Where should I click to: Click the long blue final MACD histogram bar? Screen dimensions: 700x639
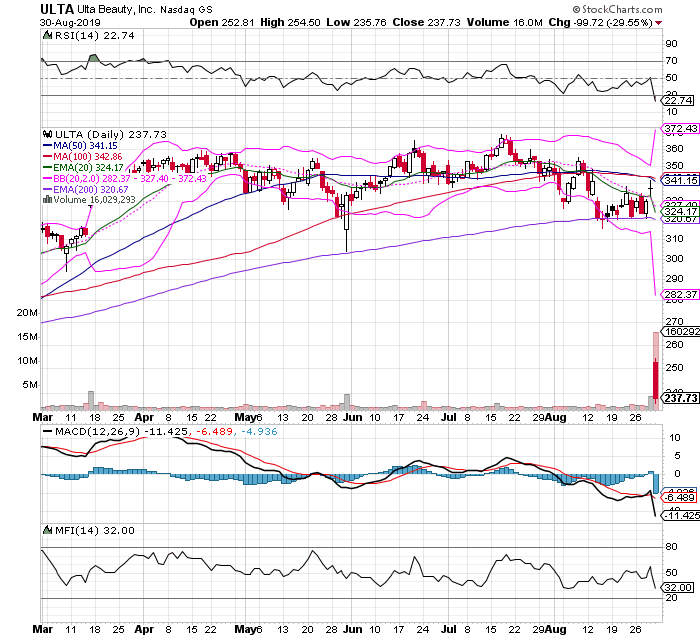tap(656, 484)
